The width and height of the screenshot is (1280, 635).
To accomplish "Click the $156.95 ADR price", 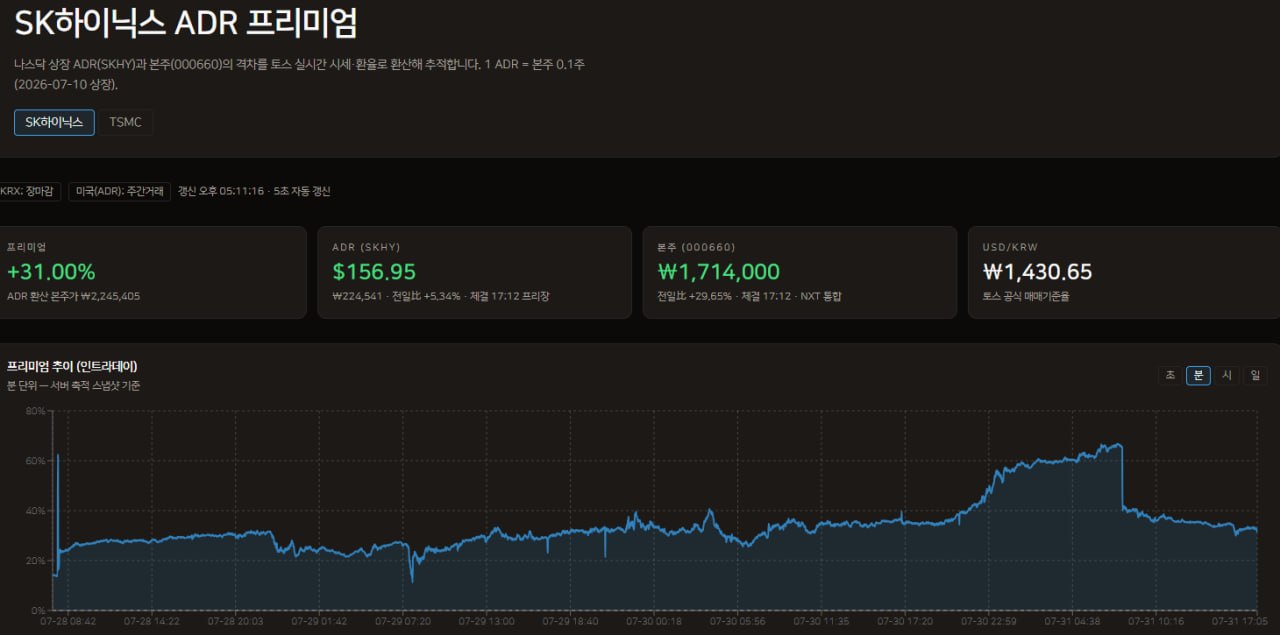I will (374, 272).
